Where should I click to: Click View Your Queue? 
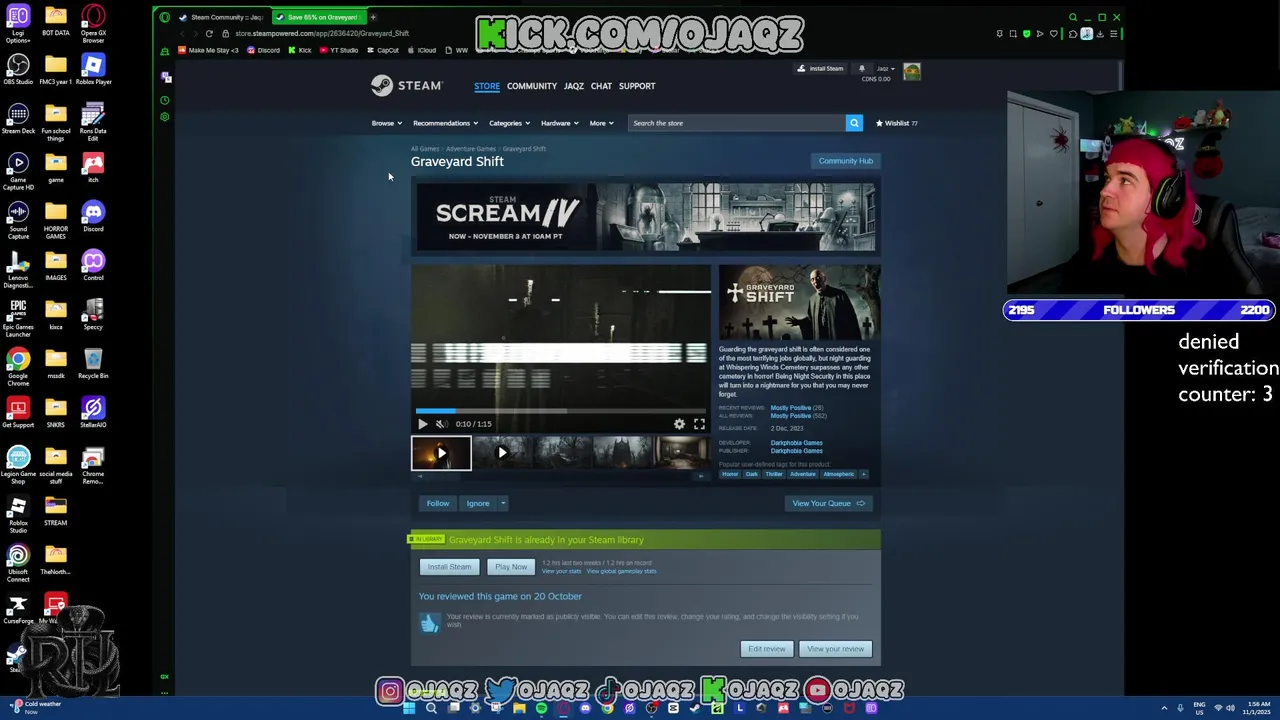coord(828,504)
